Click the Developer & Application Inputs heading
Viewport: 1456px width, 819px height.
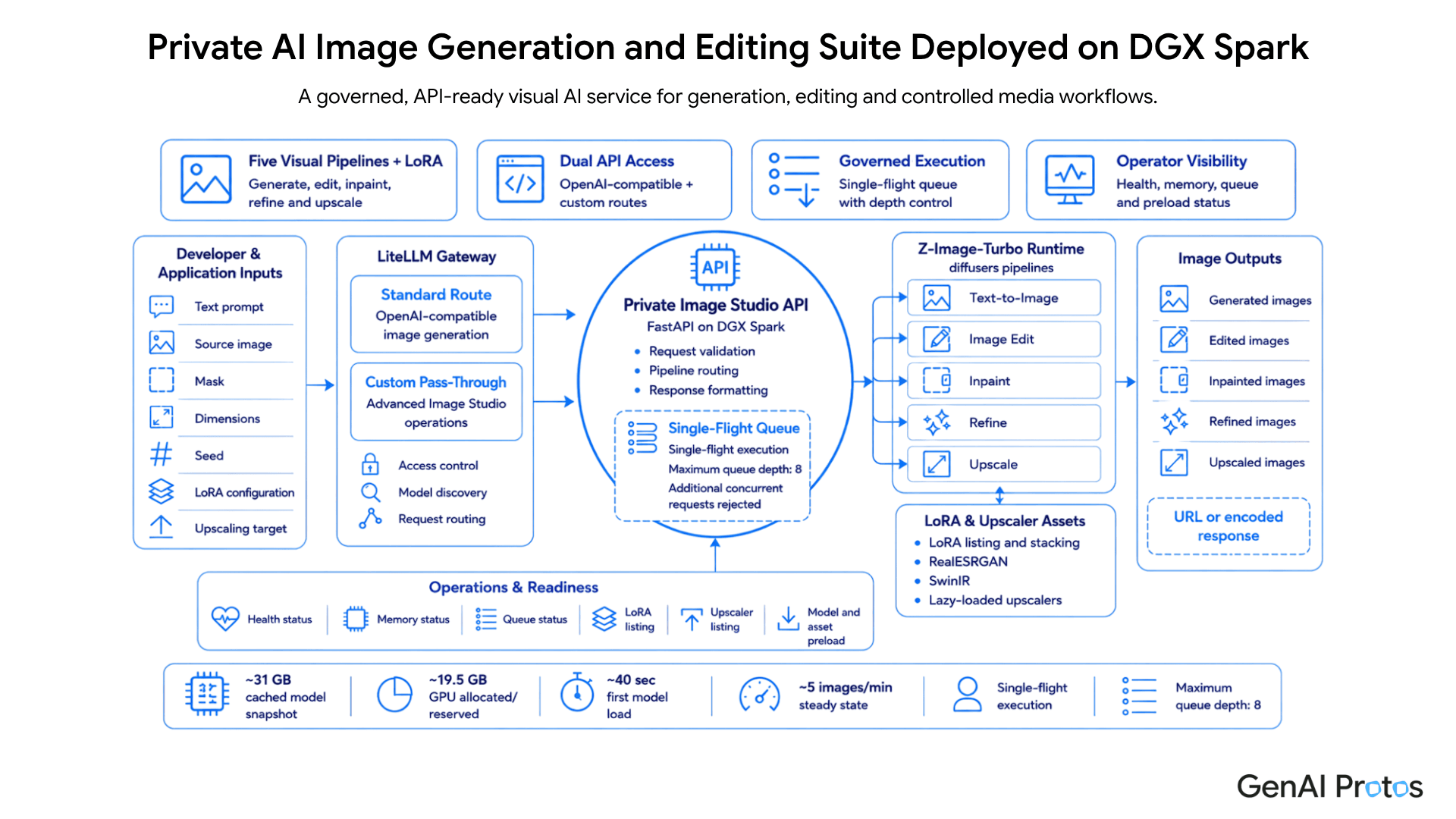[x=220, y=263]
